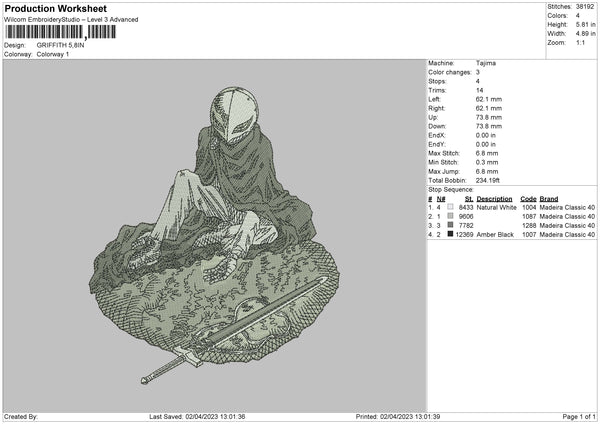Click the 'St.' column header
Image resolution: width=600 pixels, height=424 pixels.
[x=469, y=199]
